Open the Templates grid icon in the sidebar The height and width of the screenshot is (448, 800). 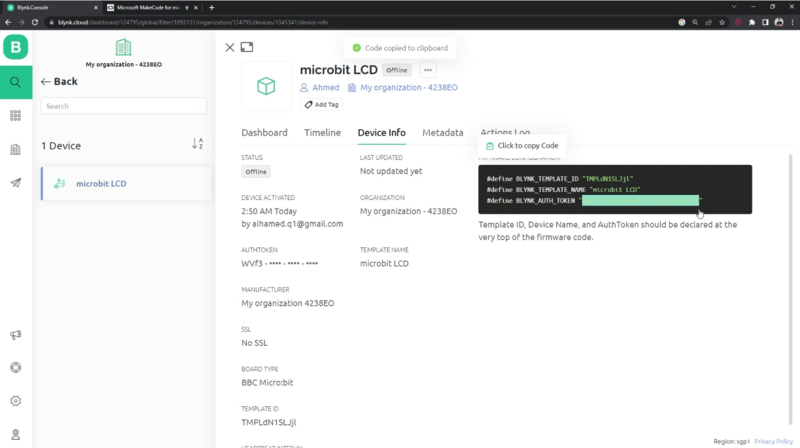coord(16,116)
